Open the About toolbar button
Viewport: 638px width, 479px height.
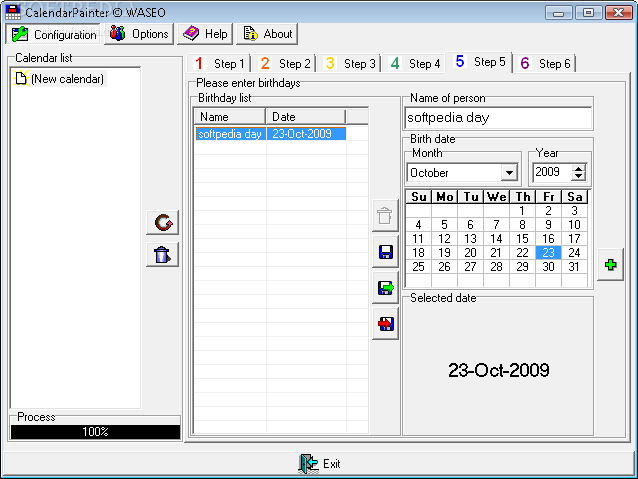click(267, 34)
